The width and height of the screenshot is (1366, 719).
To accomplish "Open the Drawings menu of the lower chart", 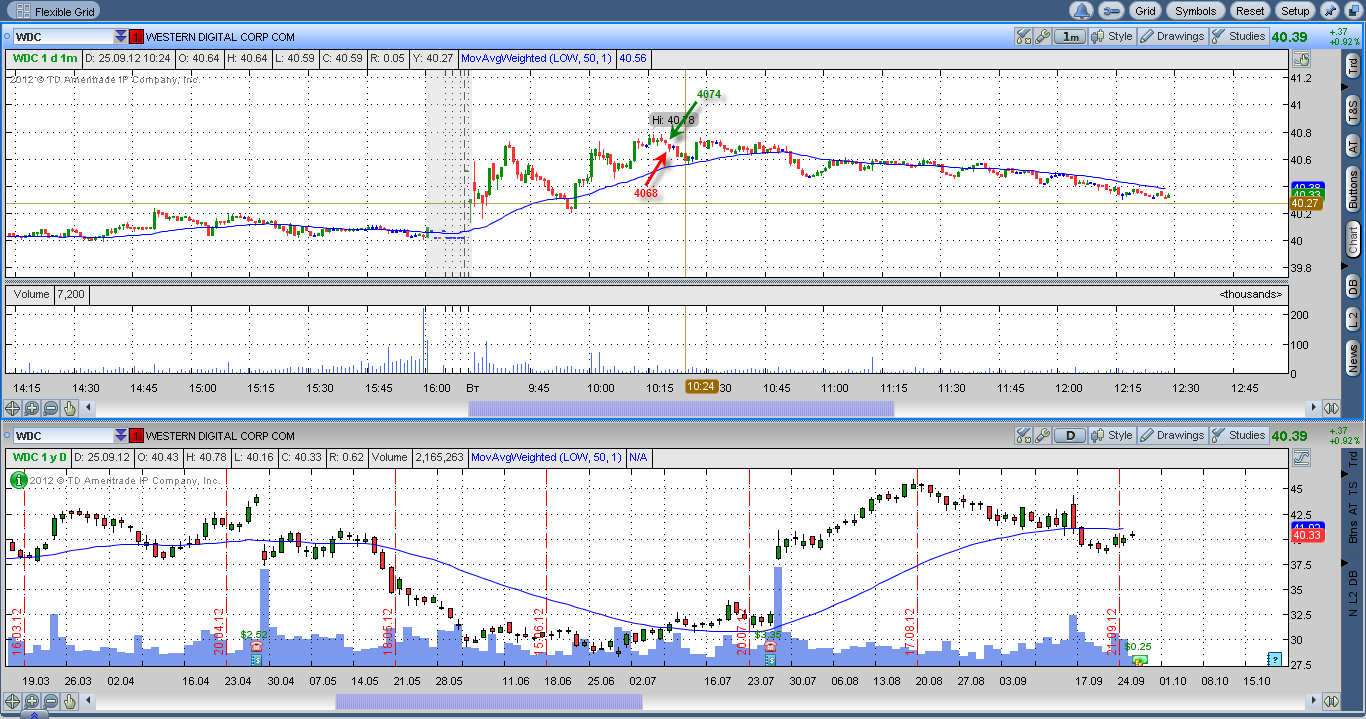I will click(1173, 436).
